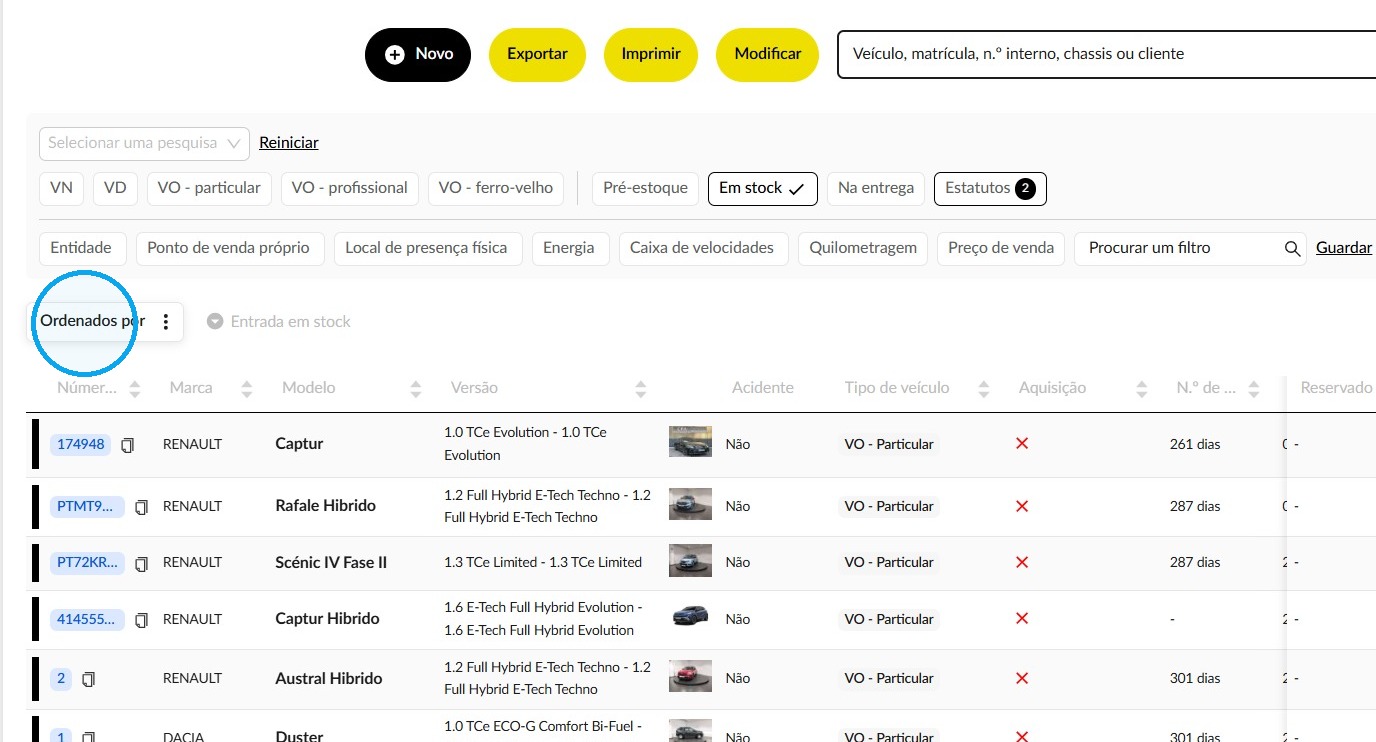1376x742 pixels.
Task: Toggle the VO - particular filter
Action: point(209,188)
